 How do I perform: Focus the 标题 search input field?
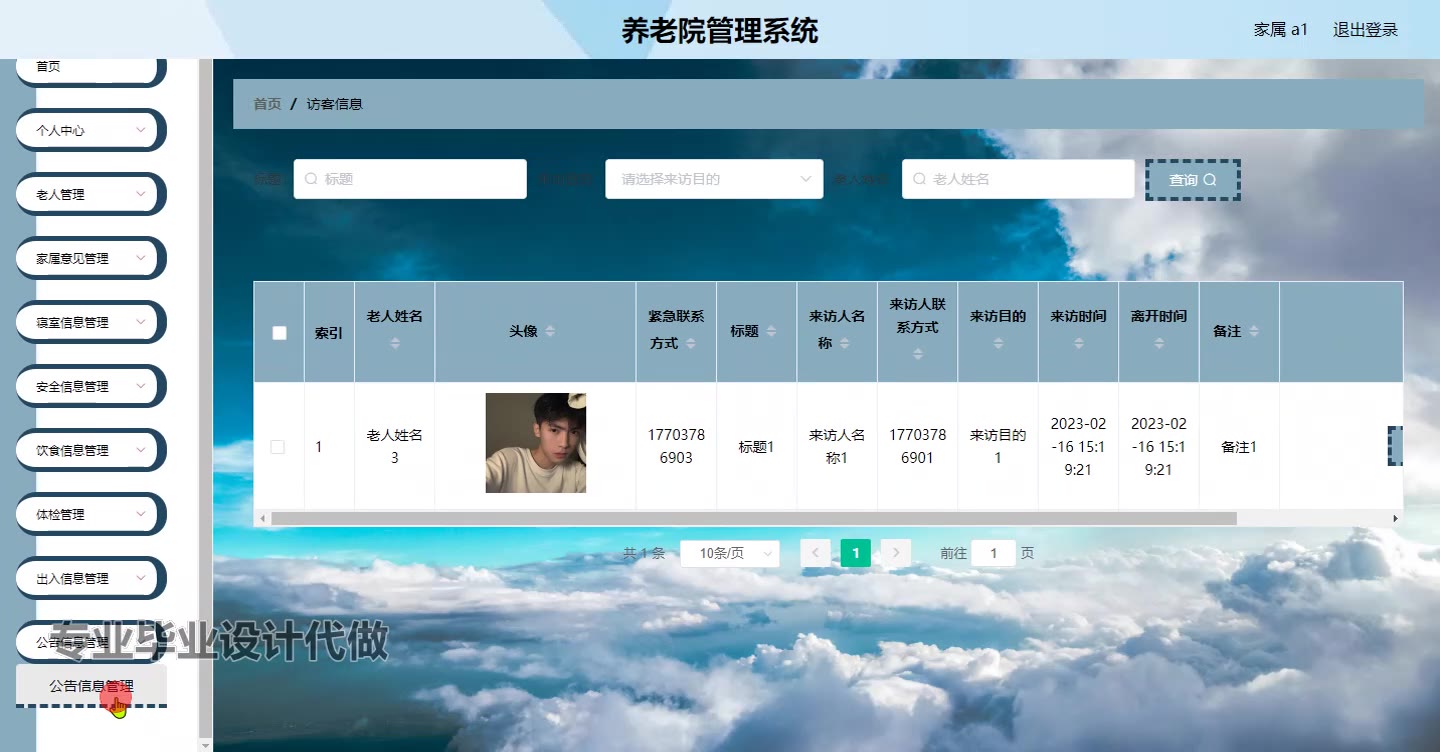pyautogui.click(x=410, y=179)
